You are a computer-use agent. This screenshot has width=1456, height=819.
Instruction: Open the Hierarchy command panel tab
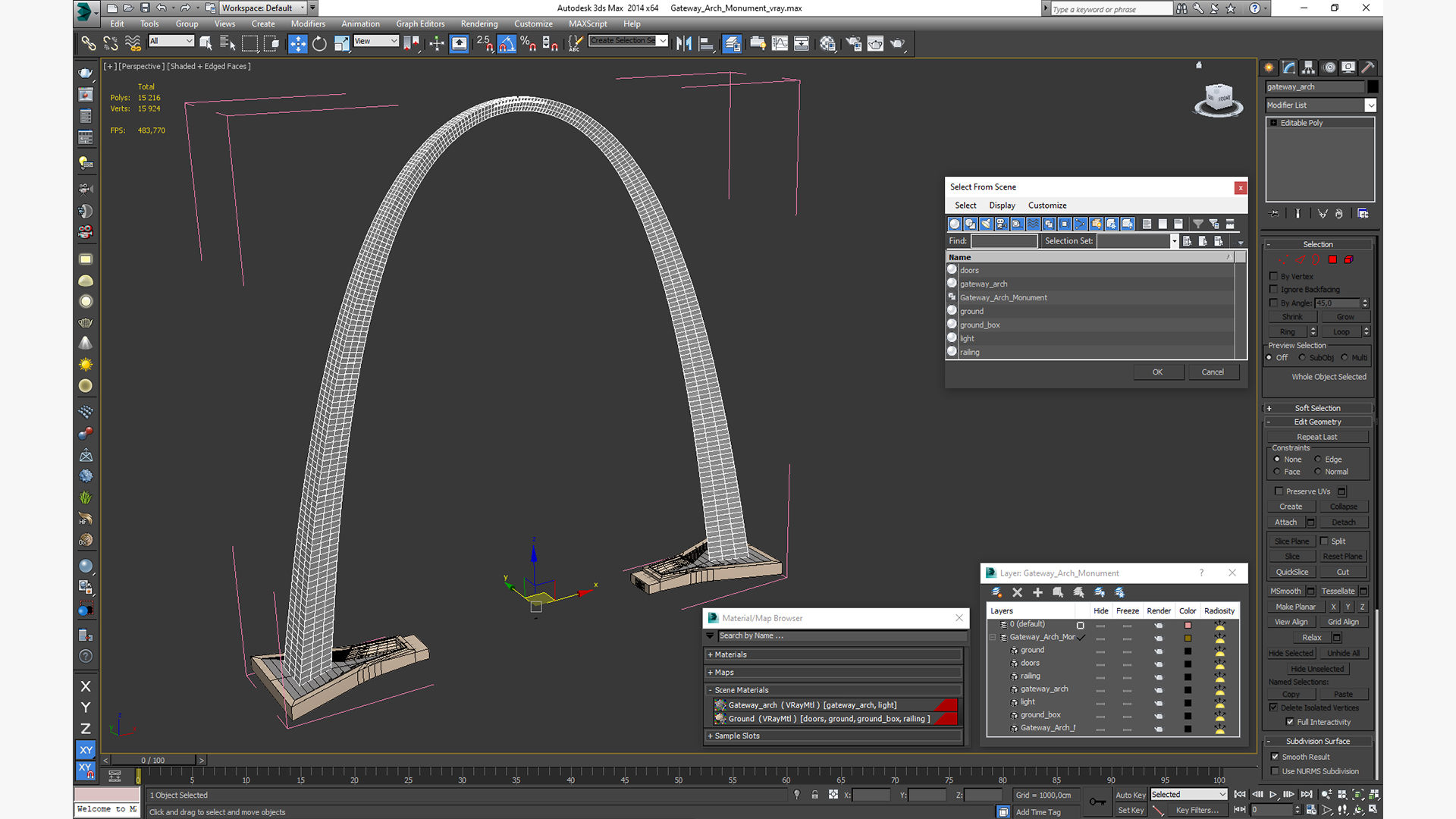pos(1309,67)
